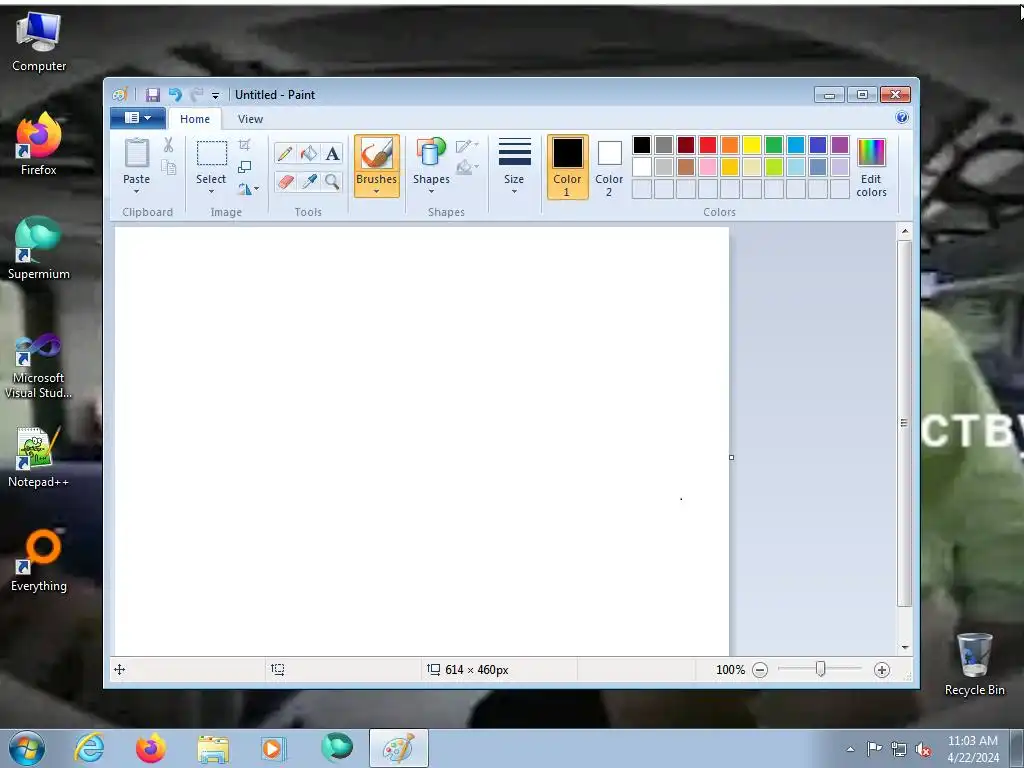Click the Save icon in quick access toolbar
The image size is (1024, 768).
coord(153,95)
